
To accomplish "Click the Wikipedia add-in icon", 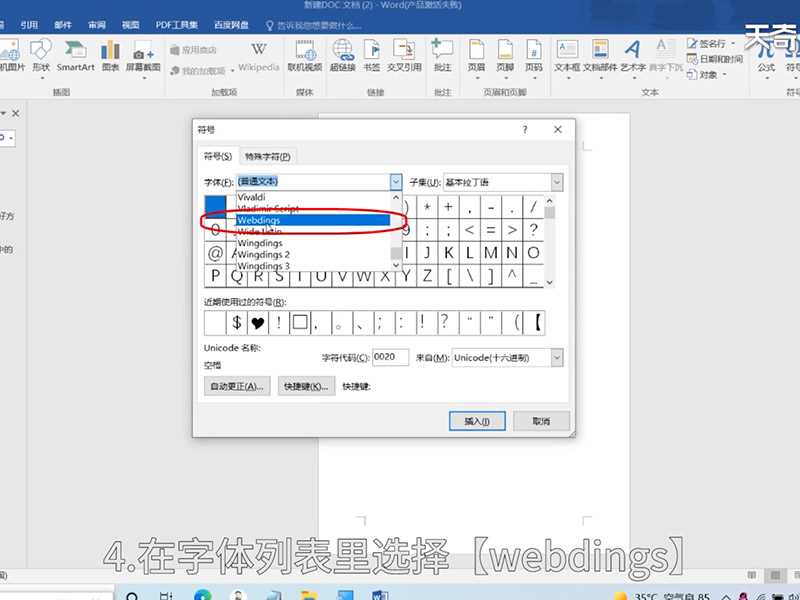I will 258,55.
